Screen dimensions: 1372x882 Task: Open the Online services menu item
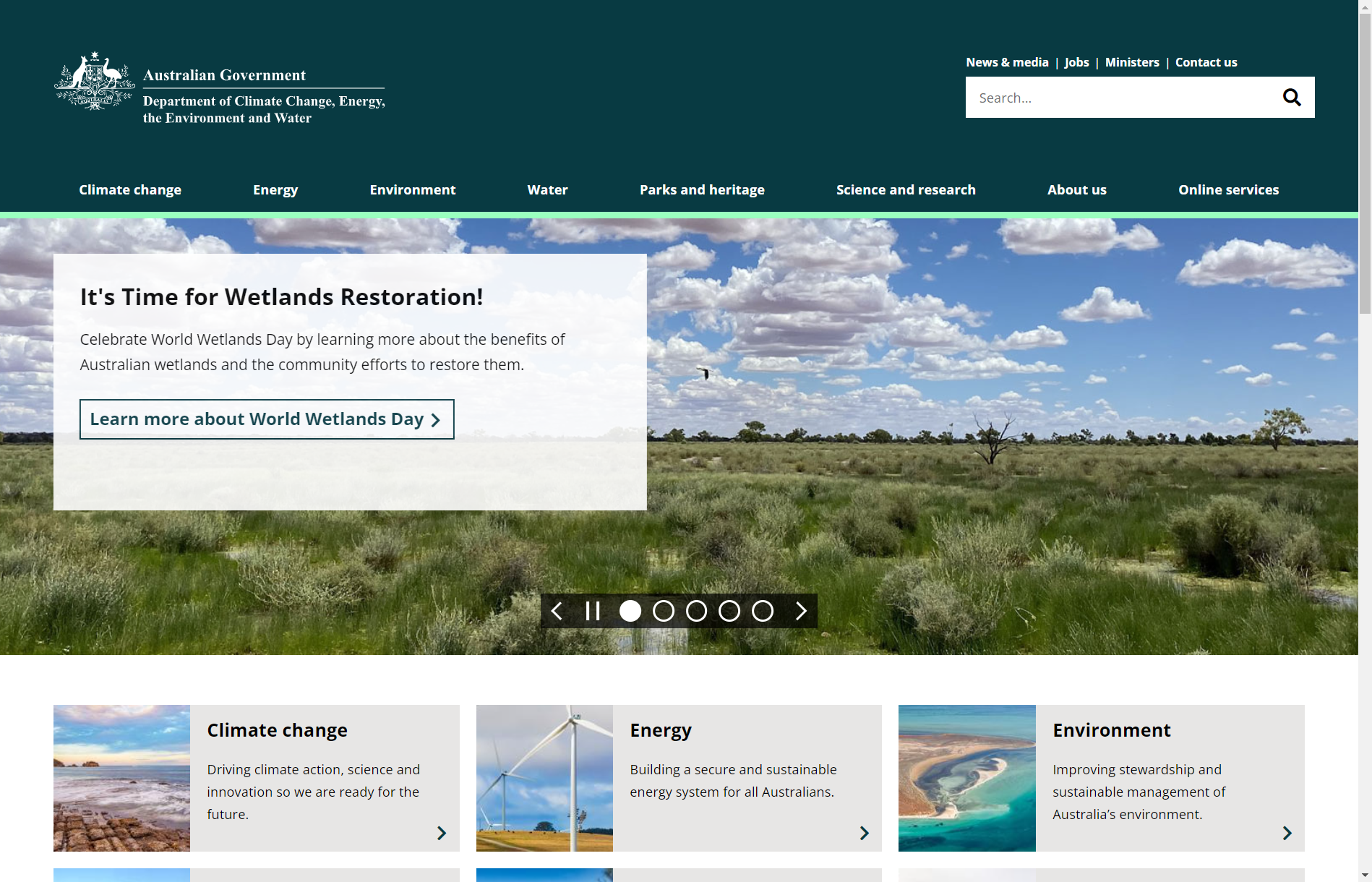click(1228, 189)
